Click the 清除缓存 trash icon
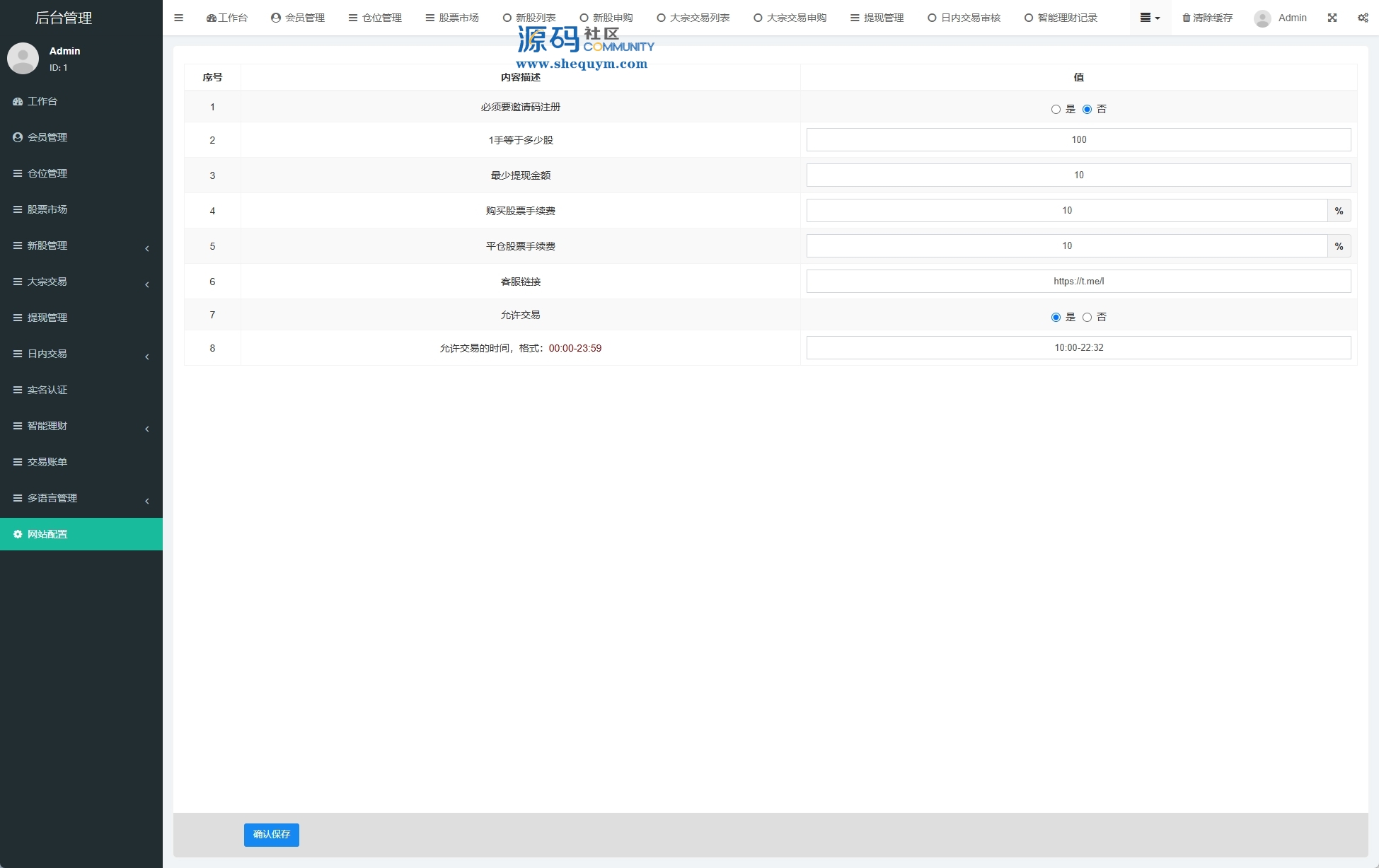The width and height of the screenshot is (1379, 868). [x=1187, y=18]
